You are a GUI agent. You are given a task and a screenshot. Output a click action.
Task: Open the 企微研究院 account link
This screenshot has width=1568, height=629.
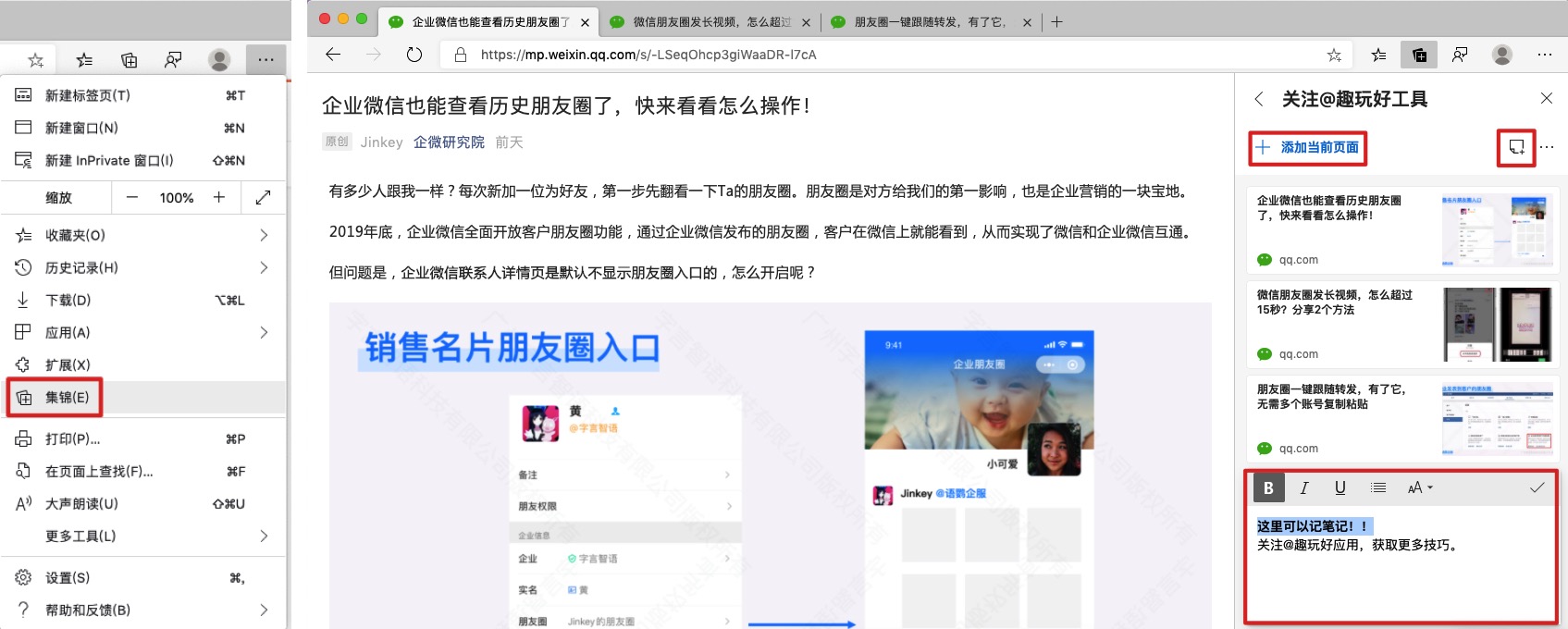449,142
